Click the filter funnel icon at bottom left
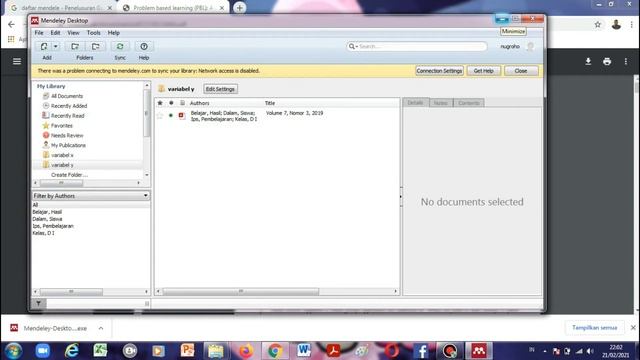640x360 pixels. pyautogui.click(x=38, y=303)
